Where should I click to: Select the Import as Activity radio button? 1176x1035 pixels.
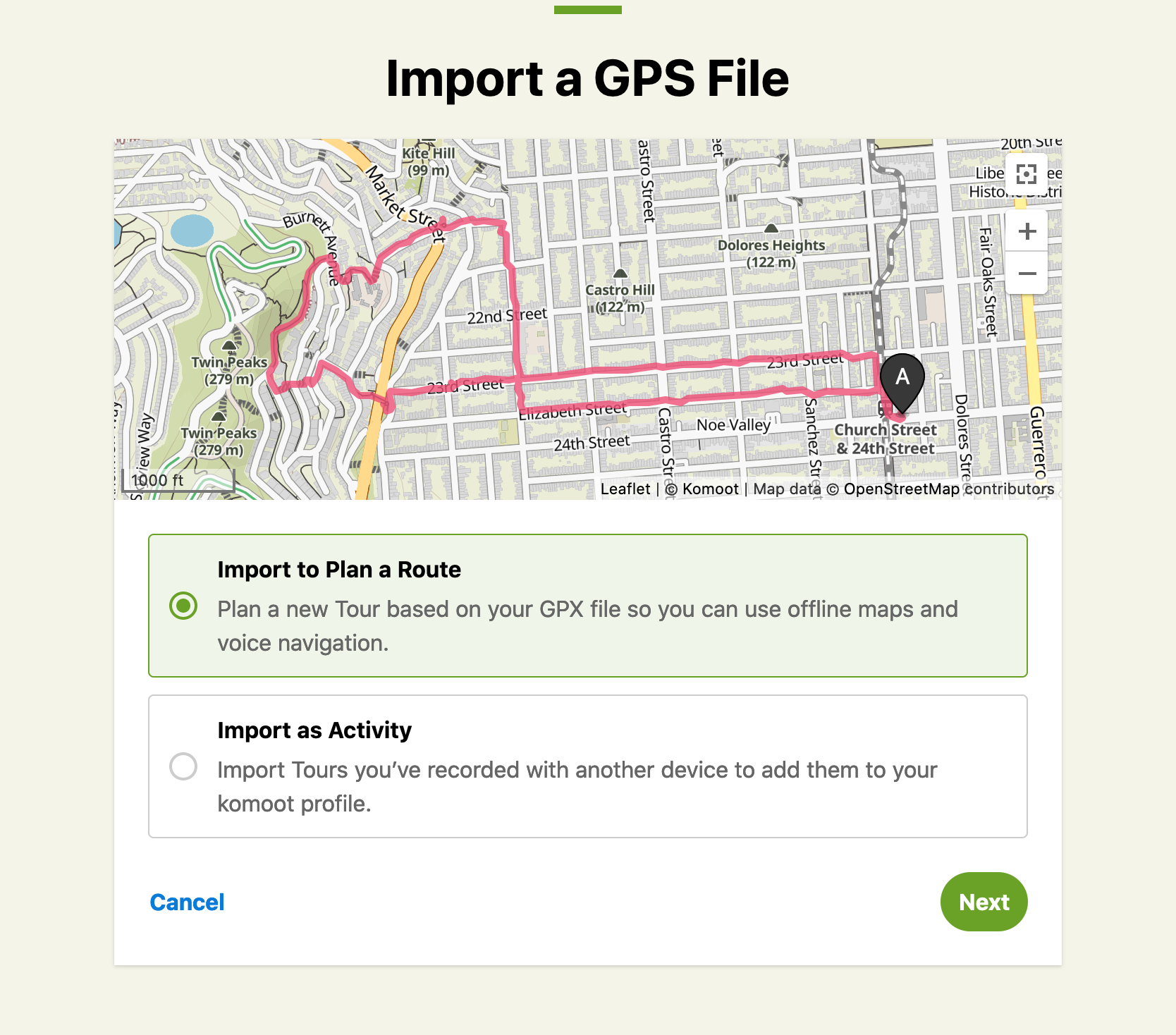(x=183, y=766)
